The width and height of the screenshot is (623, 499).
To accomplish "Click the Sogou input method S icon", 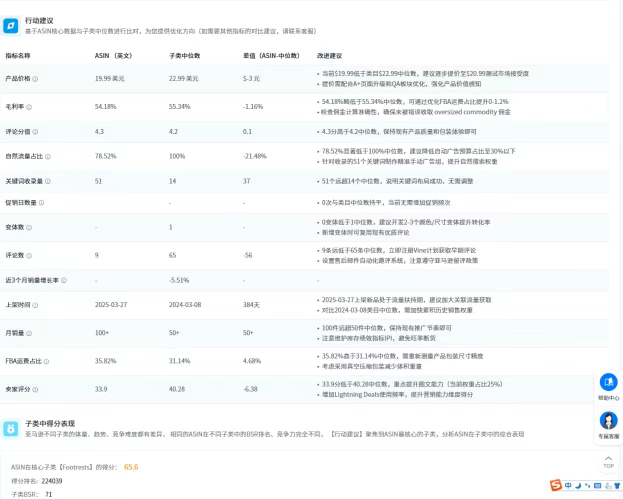I will click(x=555, y=486).
